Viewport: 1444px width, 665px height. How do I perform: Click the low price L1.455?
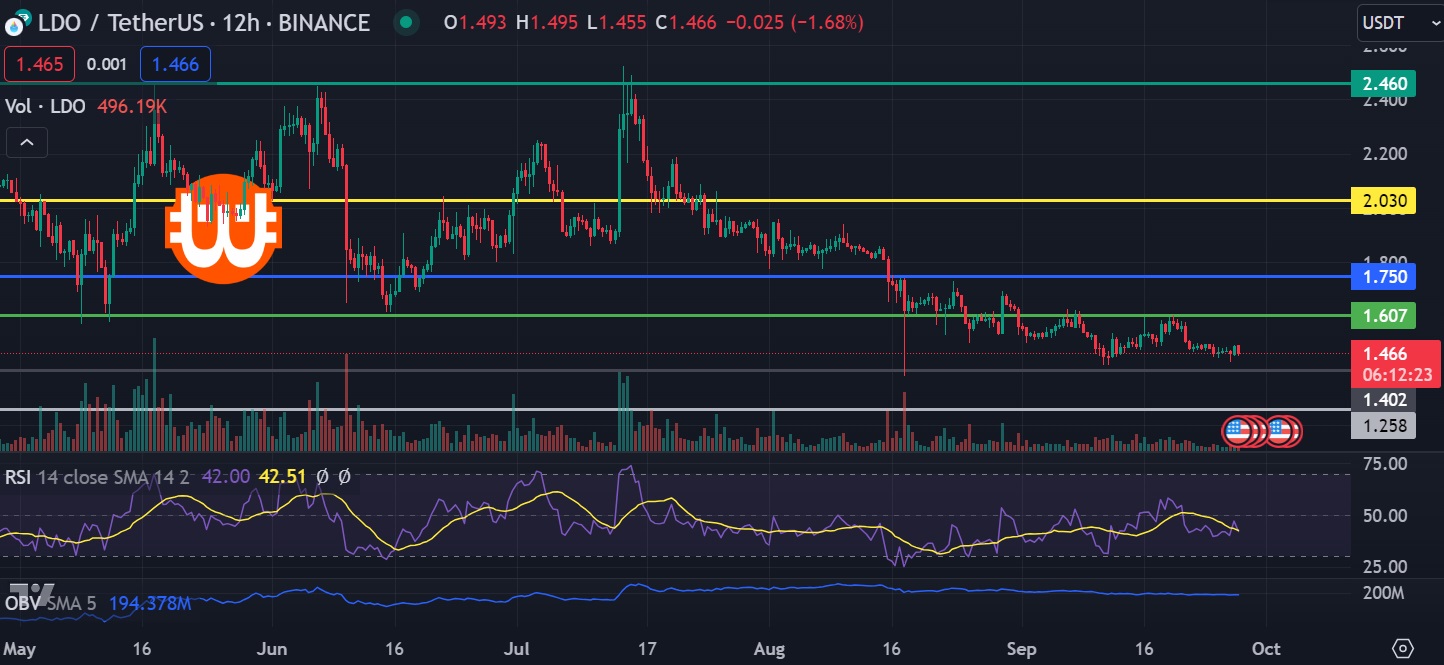tap(617, 22)
